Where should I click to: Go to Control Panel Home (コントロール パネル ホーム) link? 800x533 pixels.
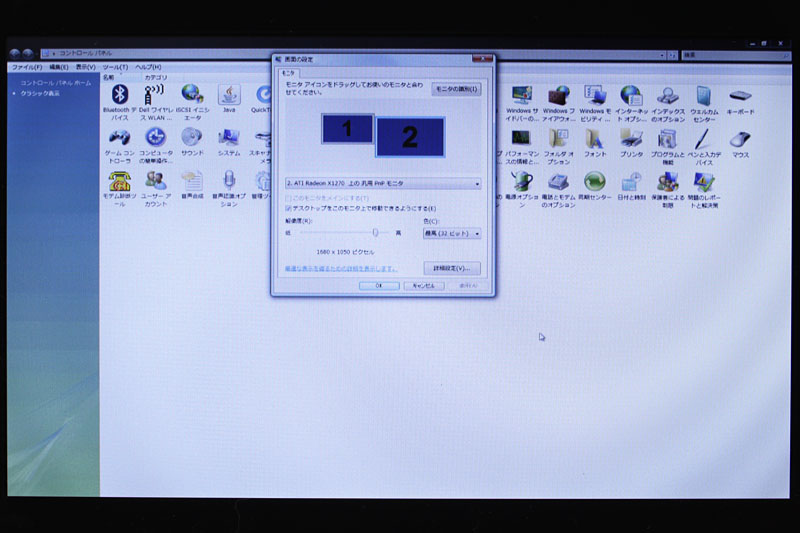[x=55, y=83]
